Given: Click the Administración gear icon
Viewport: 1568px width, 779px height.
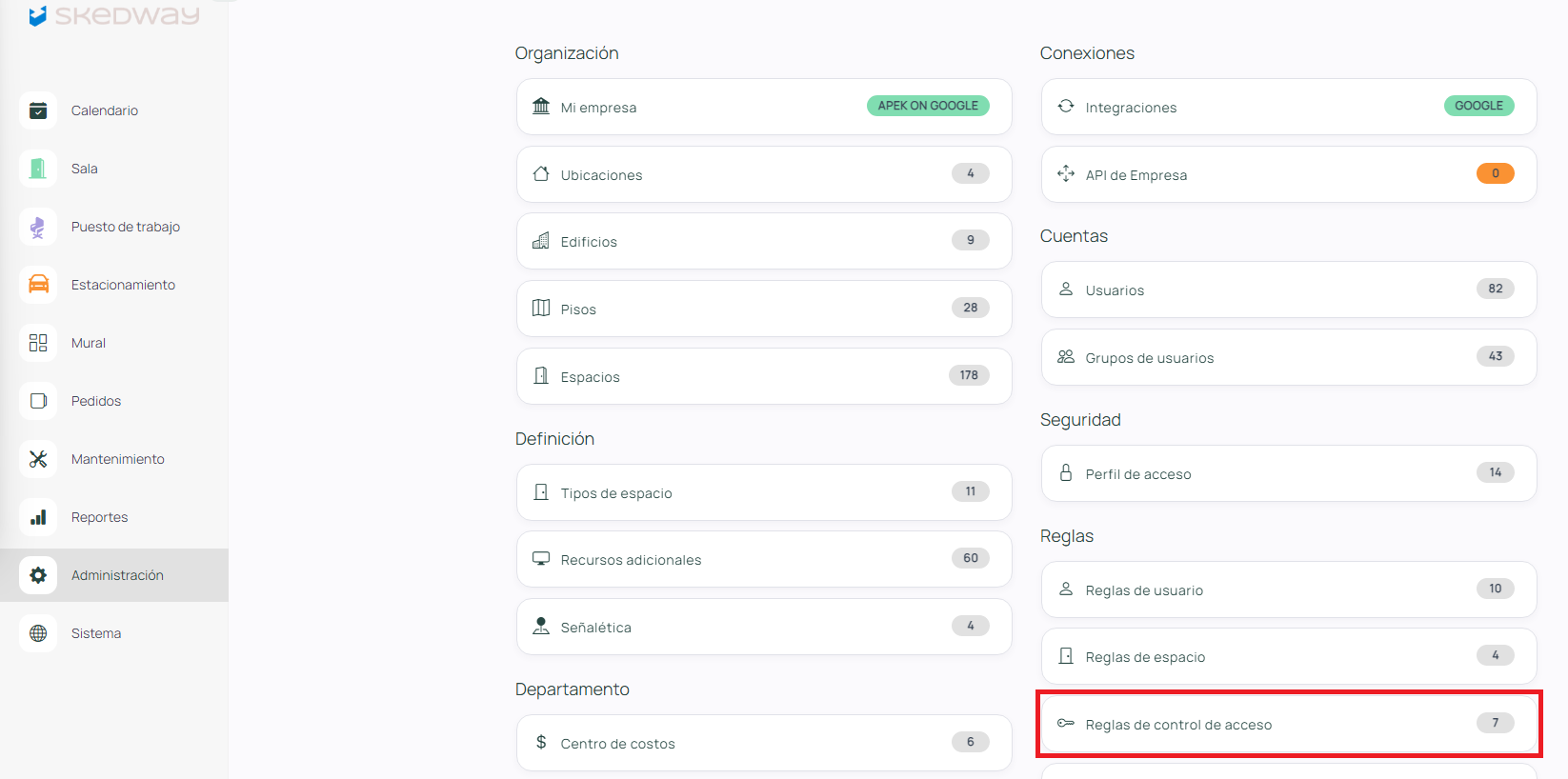Looking at the screenshot, I should tap(38, 576).
